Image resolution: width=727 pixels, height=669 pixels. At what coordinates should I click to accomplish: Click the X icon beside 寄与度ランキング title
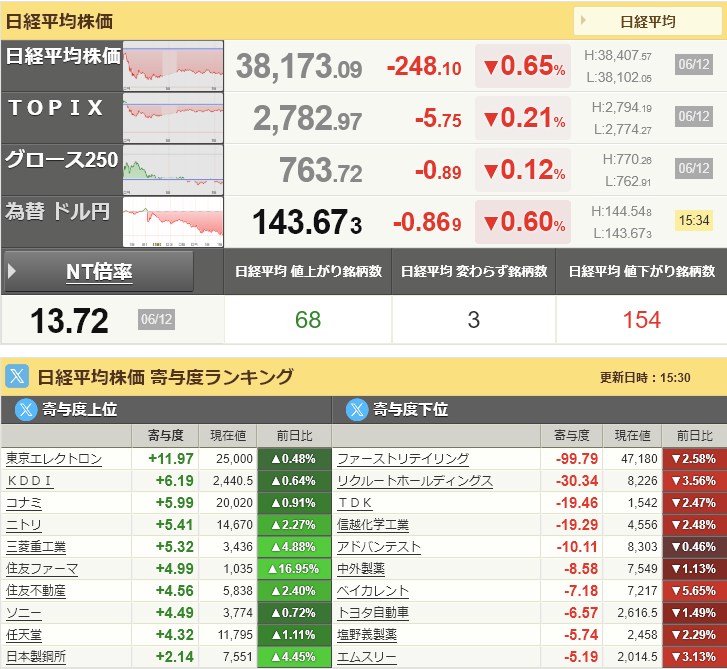[17, 376]
